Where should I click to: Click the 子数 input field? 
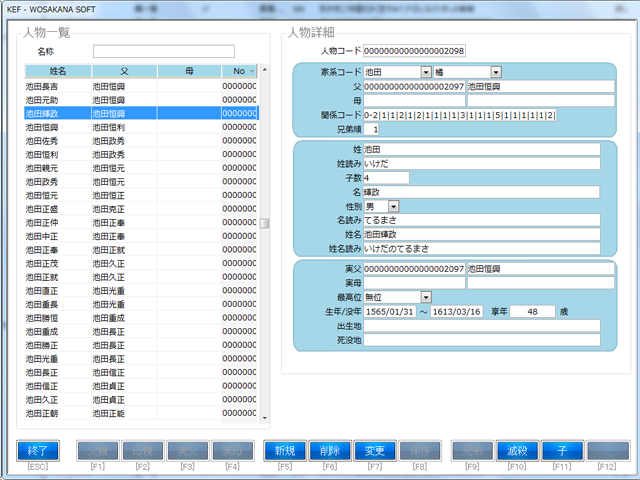(x=386, y=178)
